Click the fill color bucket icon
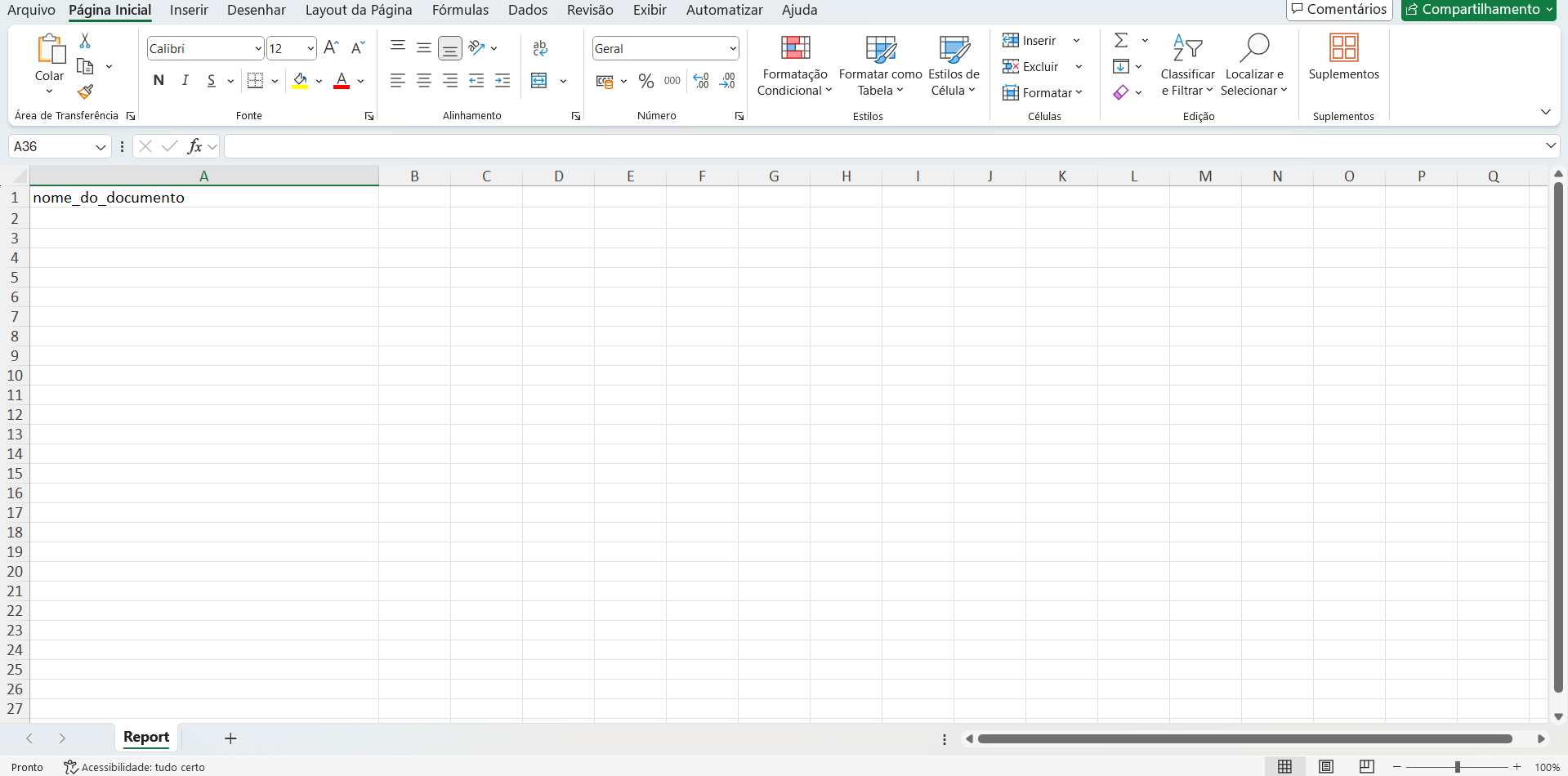This screenshot has width=1568, height=776. point(301,80)
